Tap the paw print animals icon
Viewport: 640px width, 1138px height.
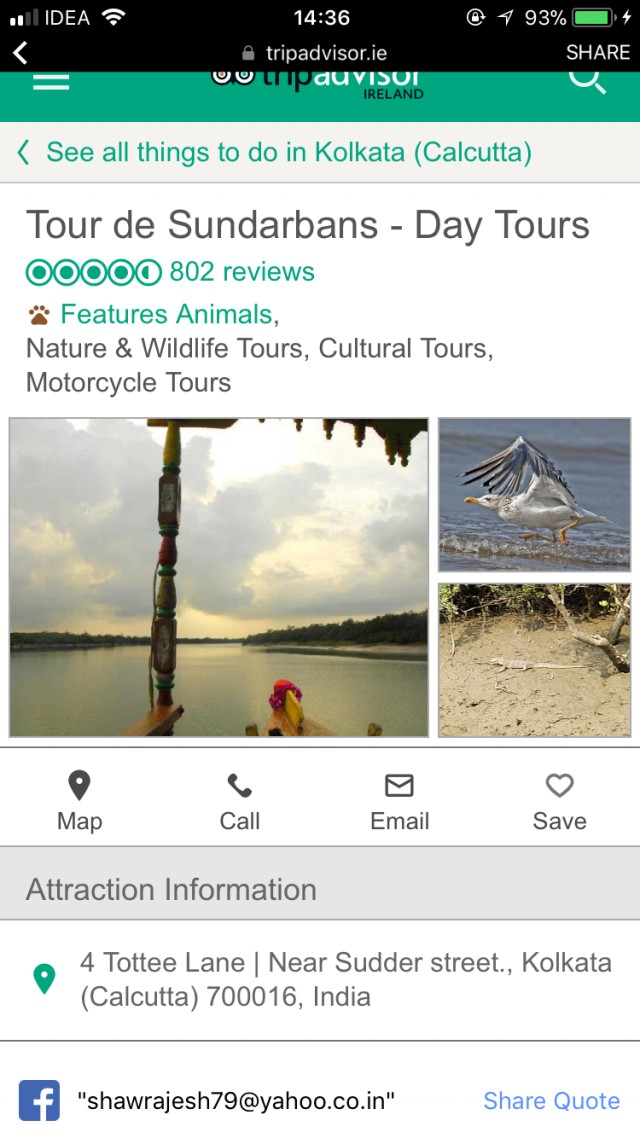38,316
